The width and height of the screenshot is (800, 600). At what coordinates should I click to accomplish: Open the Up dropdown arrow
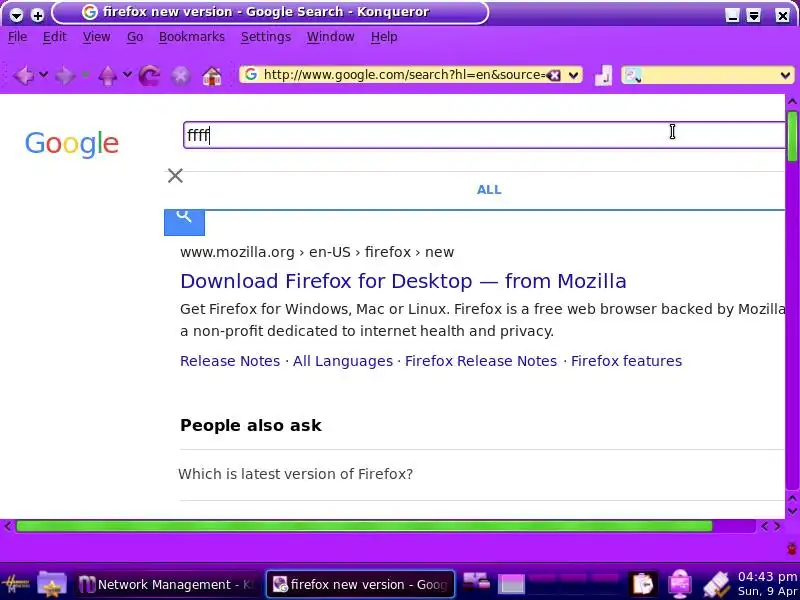(x=127, y=74)
